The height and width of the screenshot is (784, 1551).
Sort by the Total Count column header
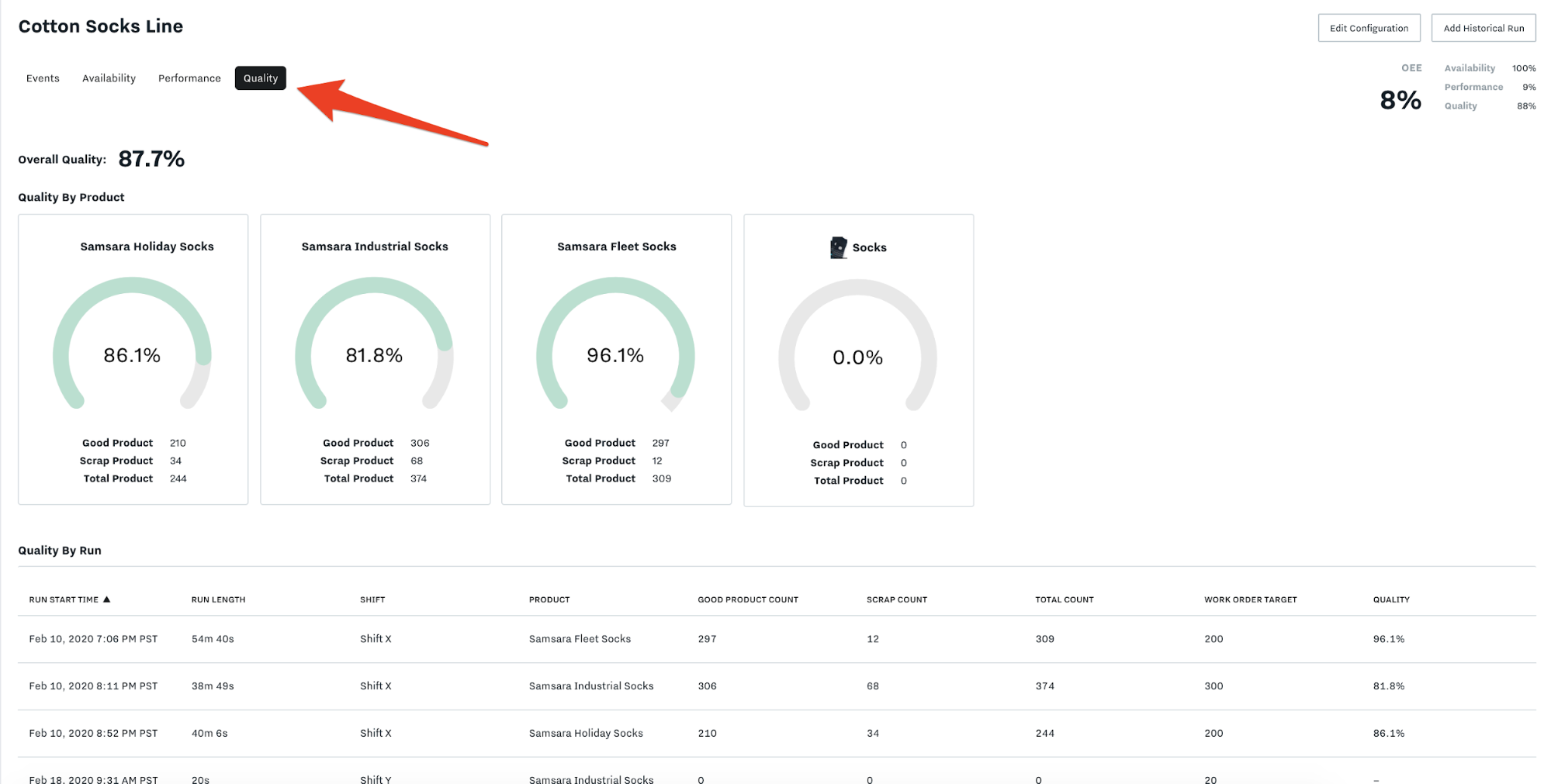coord(1065,599)
